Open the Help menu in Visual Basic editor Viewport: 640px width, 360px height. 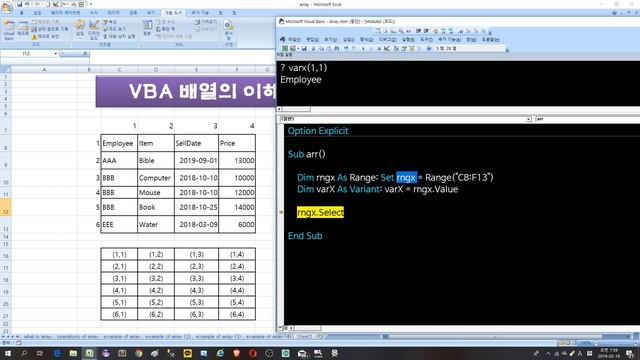(491, 40)
